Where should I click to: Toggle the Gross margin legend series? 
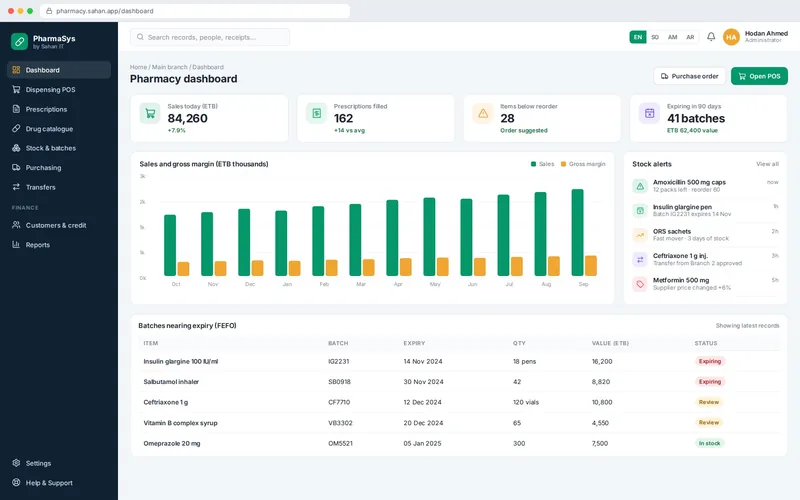[x=583, y=164]
